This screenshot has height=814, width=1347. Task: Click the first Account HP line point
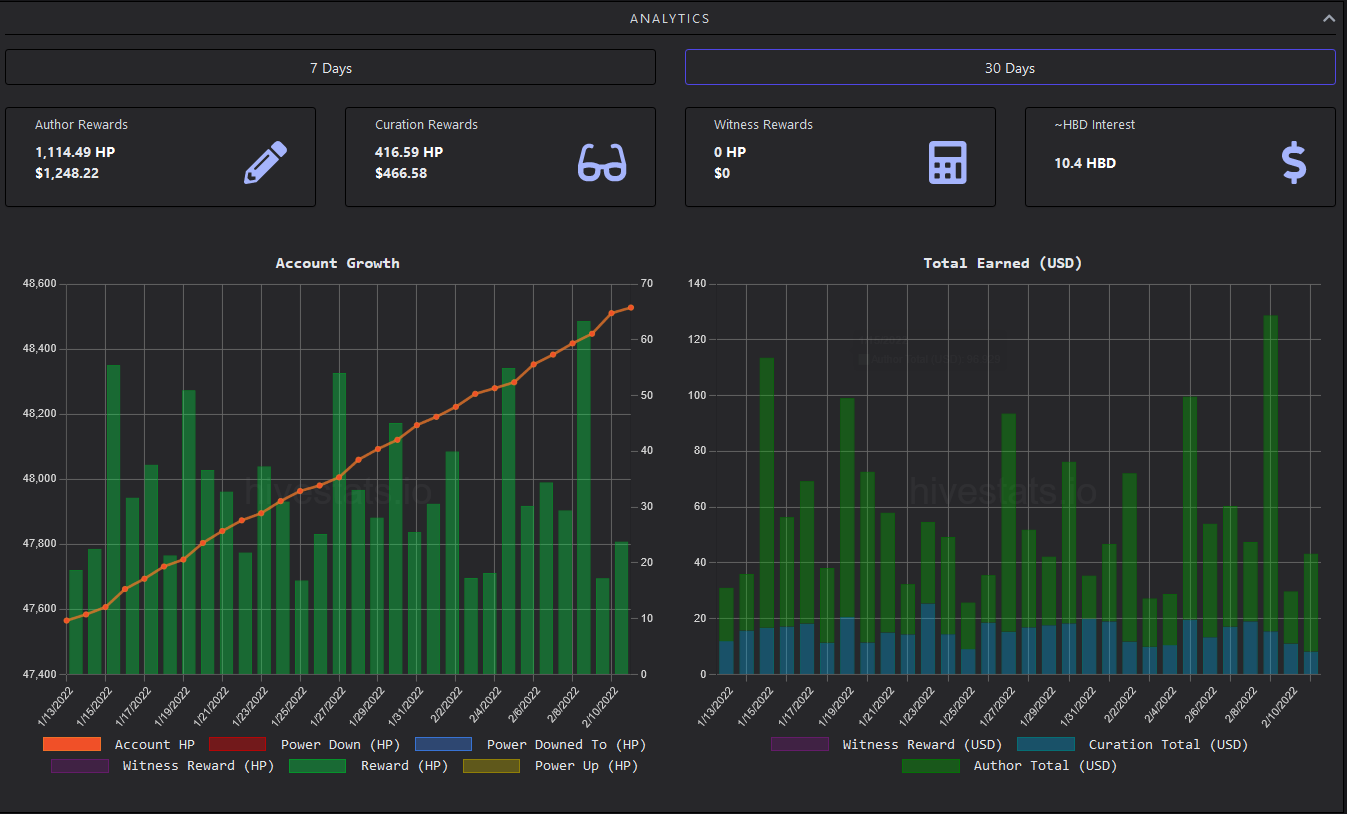(67, 620)
